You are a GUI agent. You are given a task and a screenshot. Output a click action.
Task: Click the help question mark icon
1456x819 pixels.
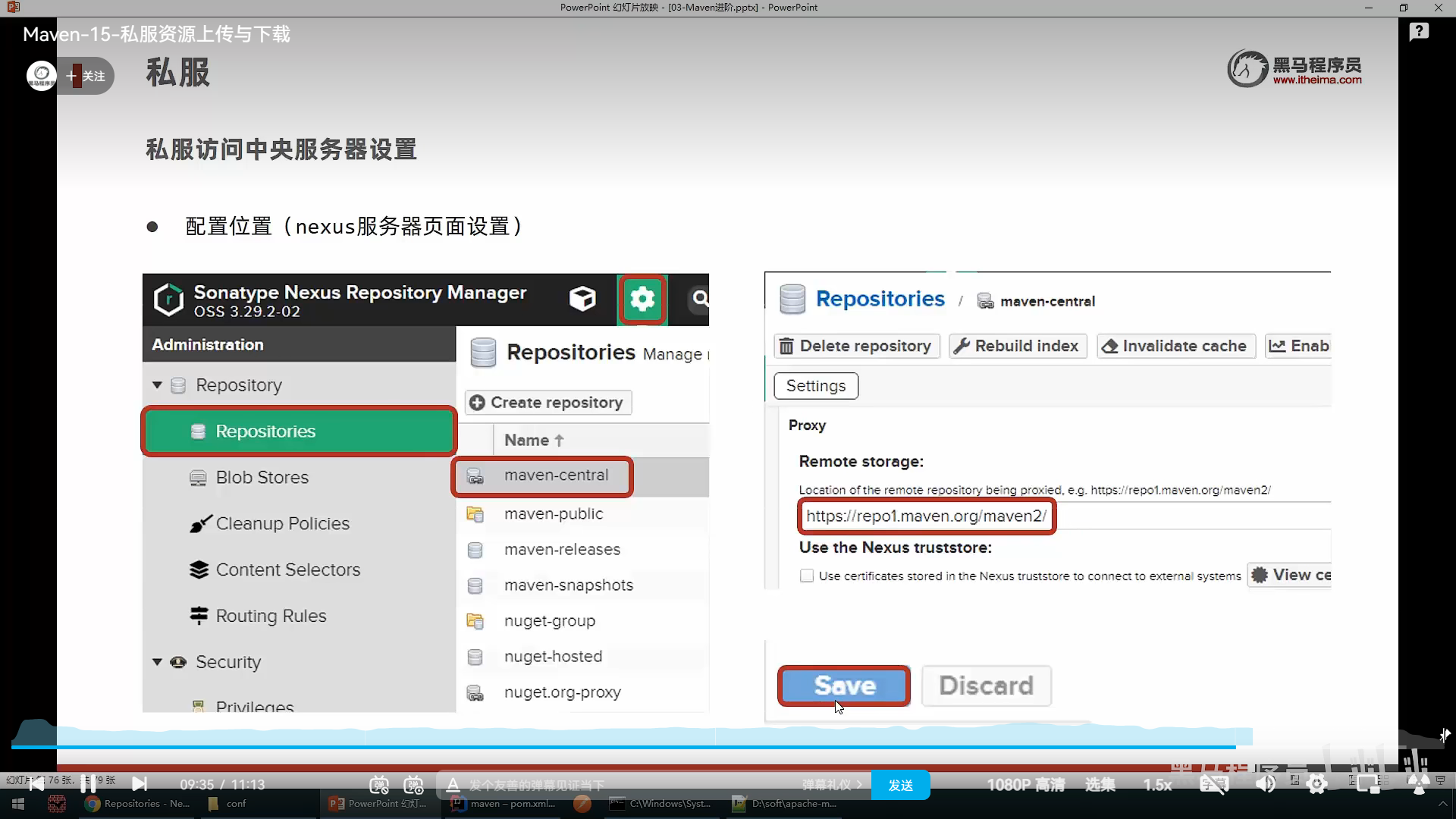click(x=1418, y=32)
